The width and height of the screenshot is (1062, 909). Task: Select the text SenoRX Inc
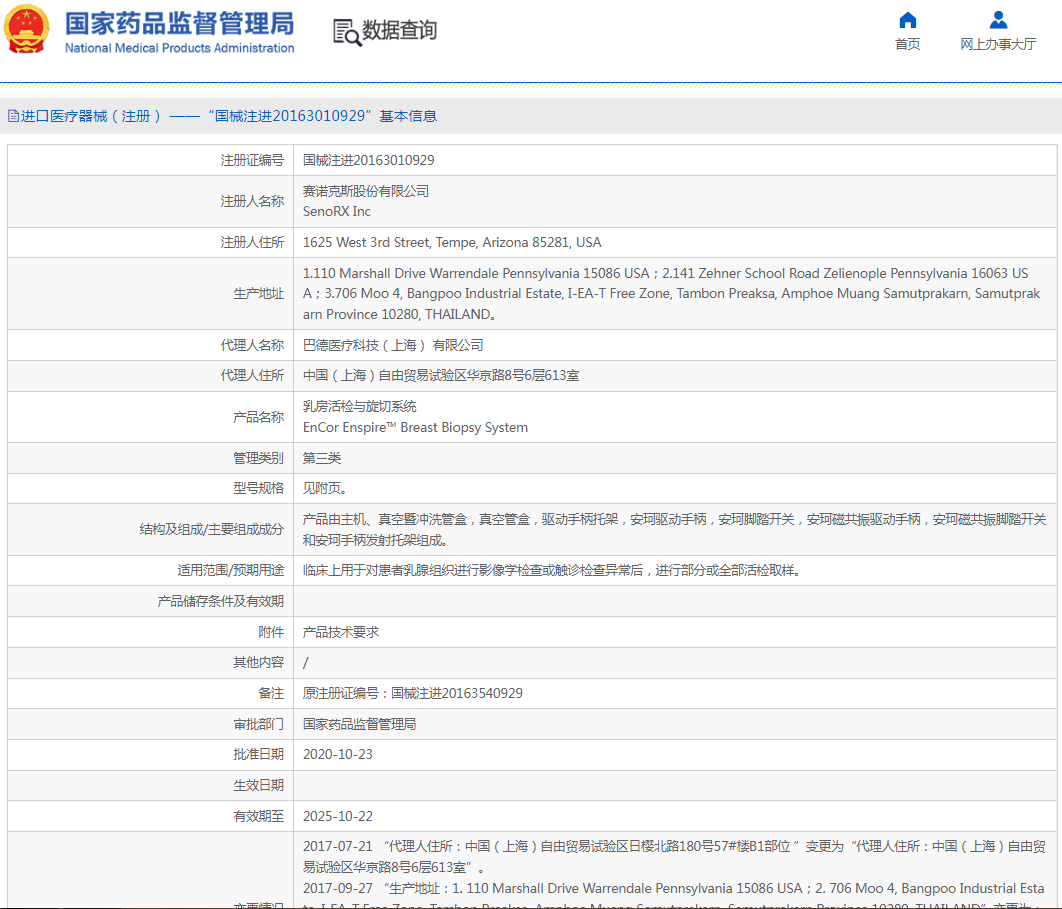pyautogui.click(x=337, y=211)
